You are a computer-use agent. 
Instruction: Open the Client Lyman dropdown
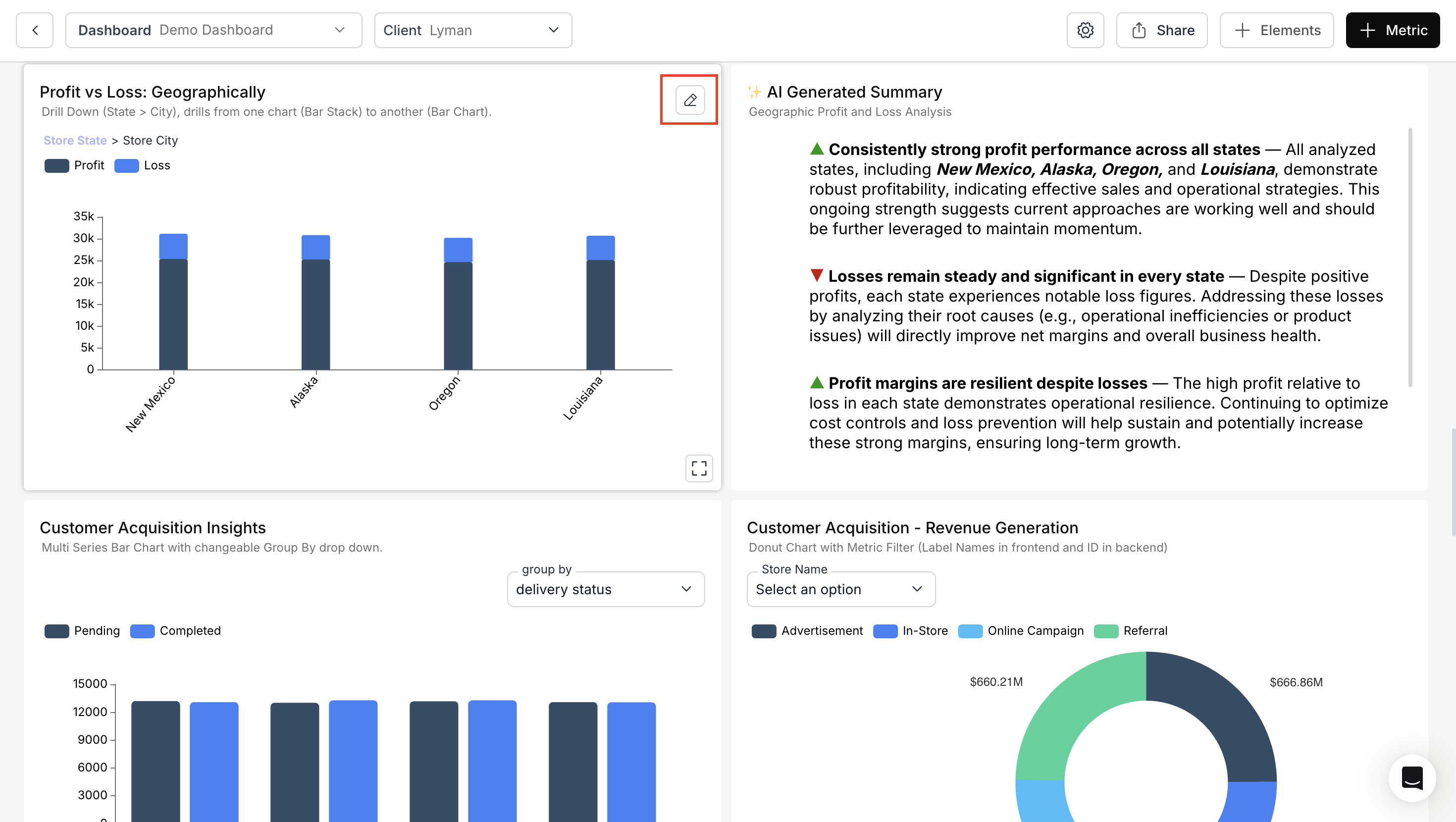pos(472,30)
